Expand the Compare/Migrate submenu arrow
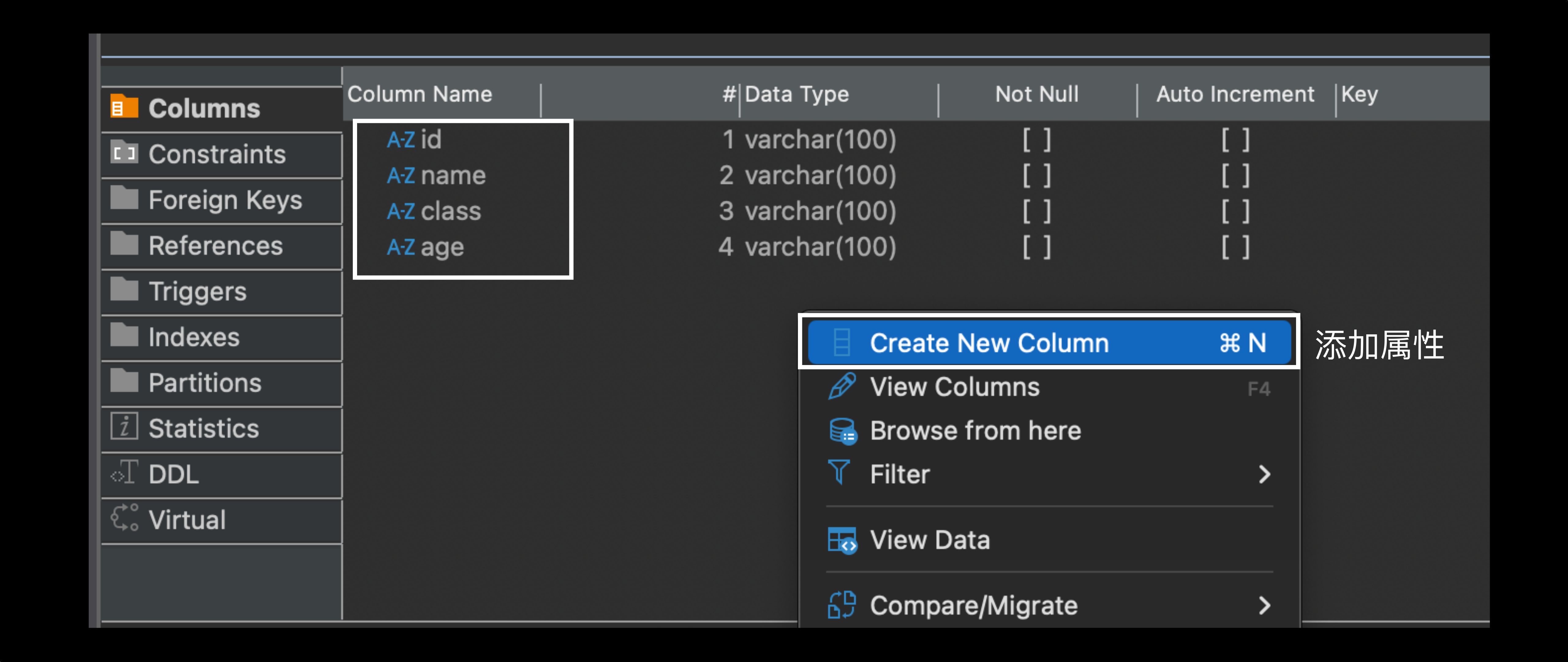1568x662 pixels. click(x=1264, y=605)
